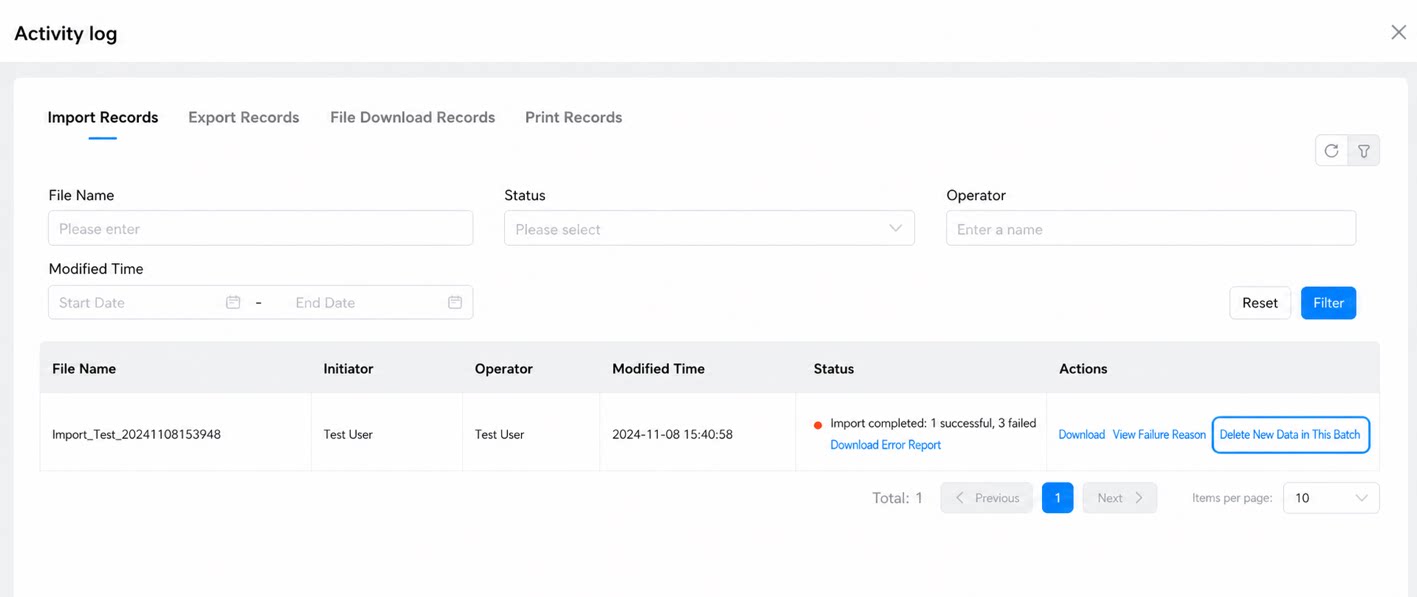Viewport: 1417px width, 597px height.
Task: Click Download Error Report link
Action: [x=885, y=445]
